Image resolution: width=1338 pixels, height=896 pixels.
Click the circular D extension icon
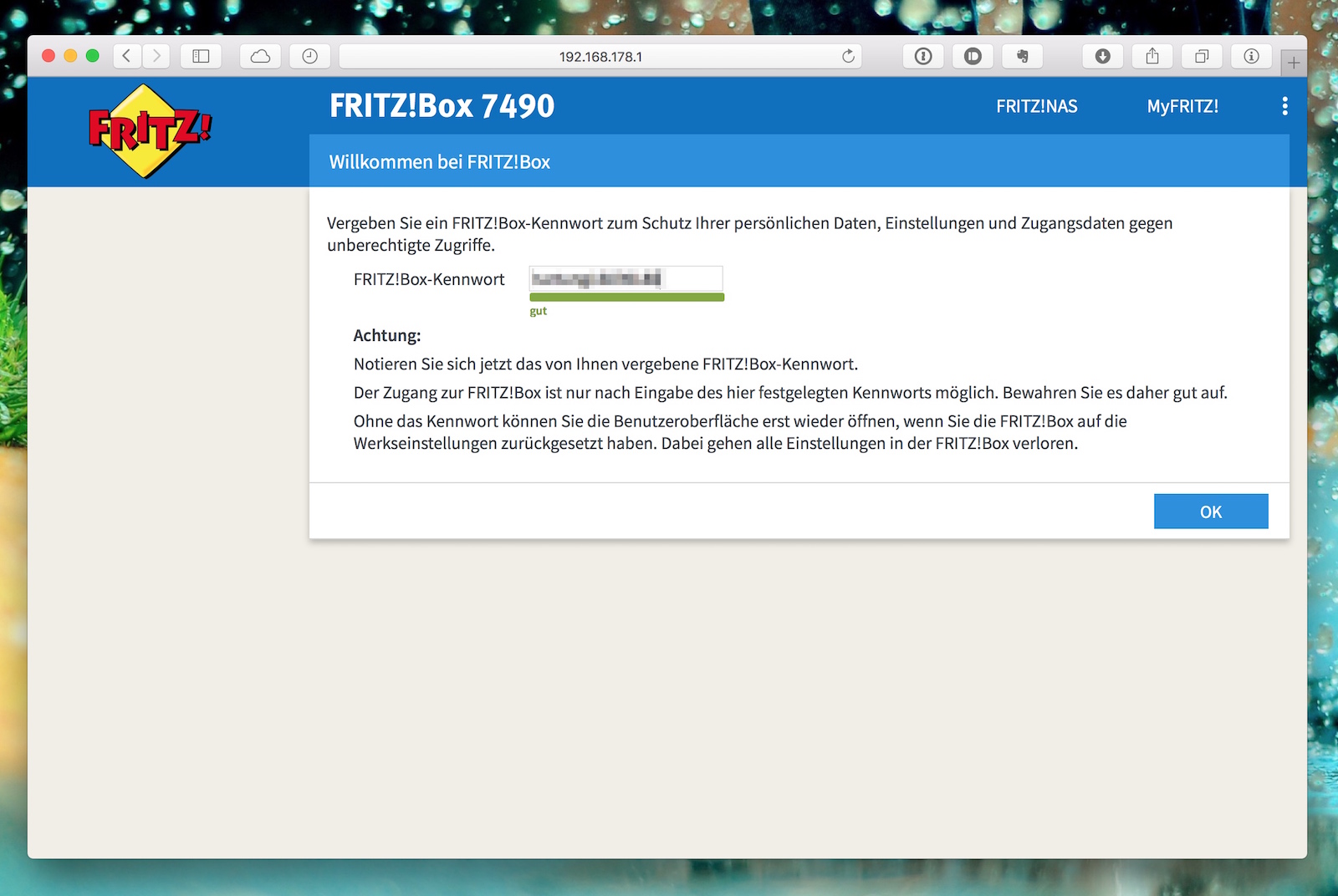click(x=973, y=56)
